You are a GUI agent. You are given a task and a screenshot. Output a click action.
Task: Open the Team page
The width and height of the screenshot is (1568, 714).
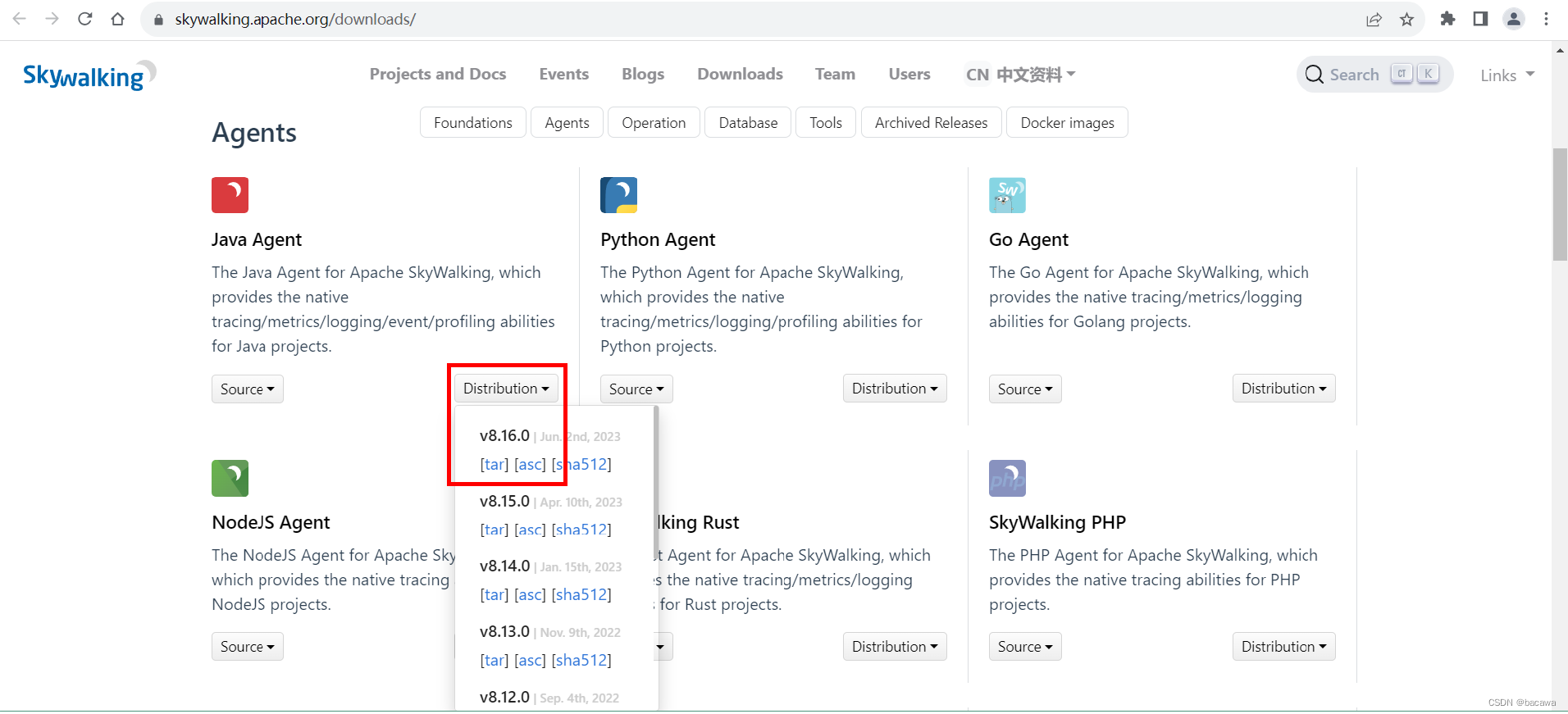pos(835,74)
